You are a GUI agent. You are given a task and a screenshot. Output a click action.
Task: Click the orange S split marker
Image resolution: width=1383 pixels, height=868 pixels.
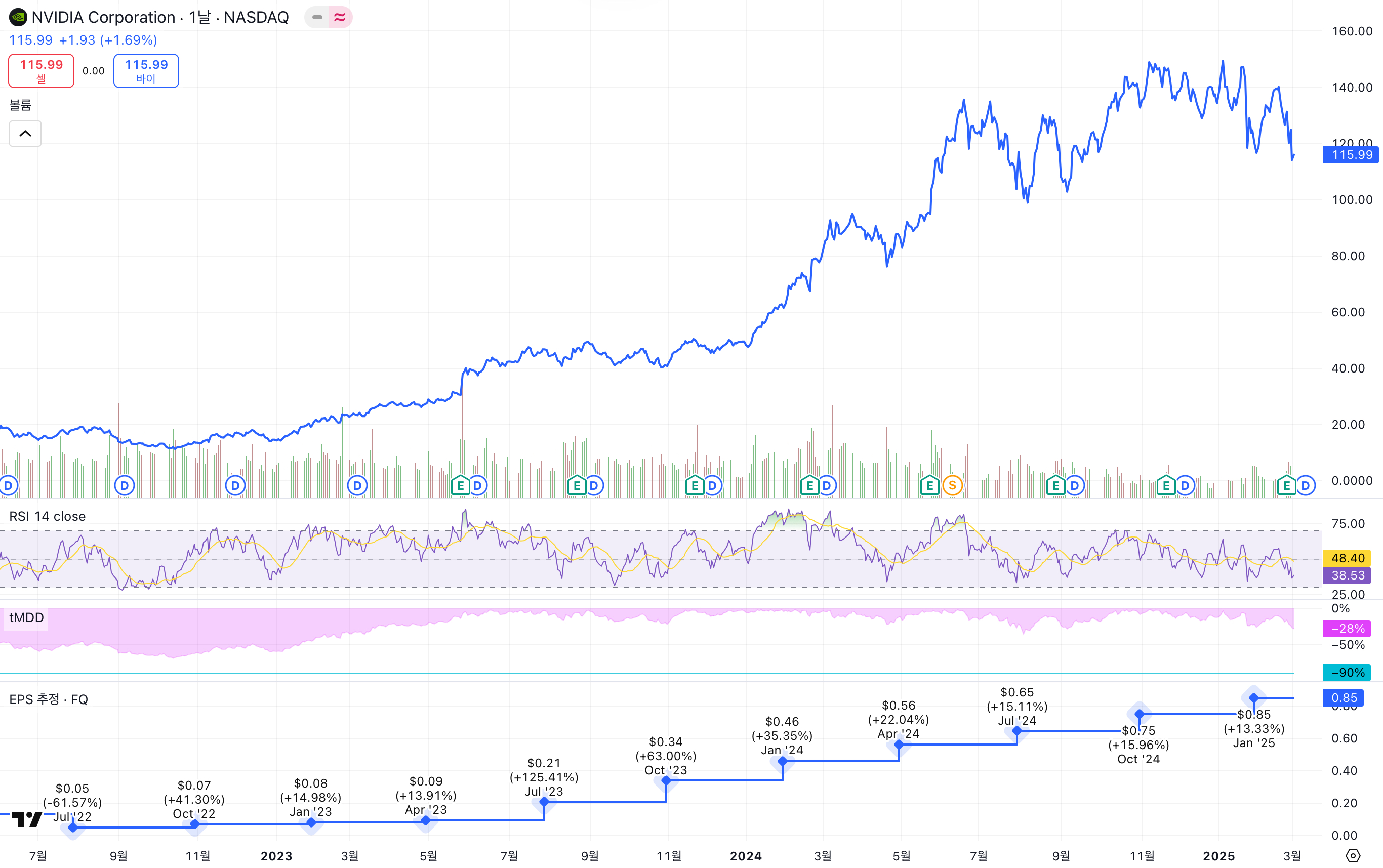click(952, 486)
